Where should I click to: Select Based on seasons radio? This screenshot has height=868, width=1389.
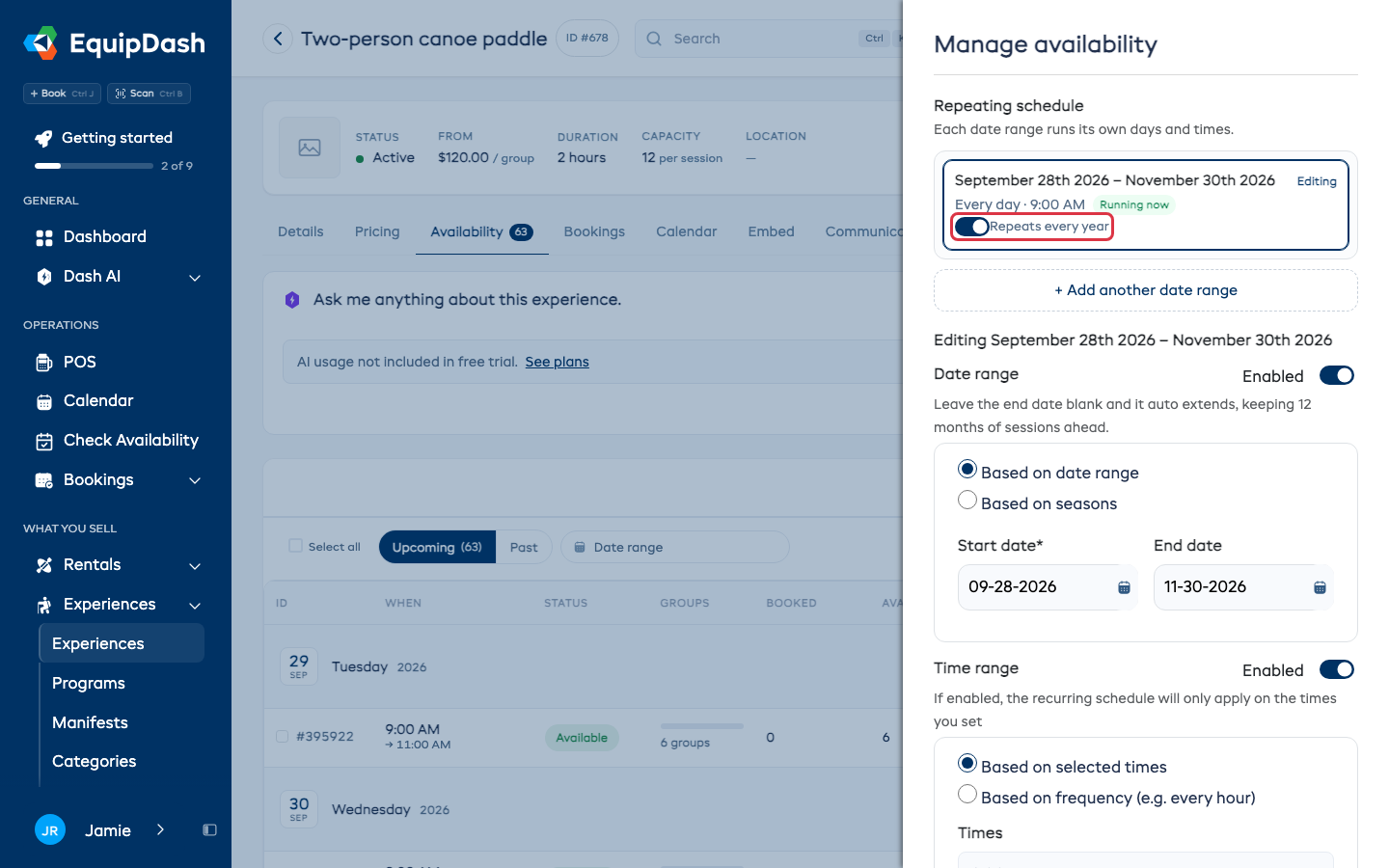click(x=967, y=501)
